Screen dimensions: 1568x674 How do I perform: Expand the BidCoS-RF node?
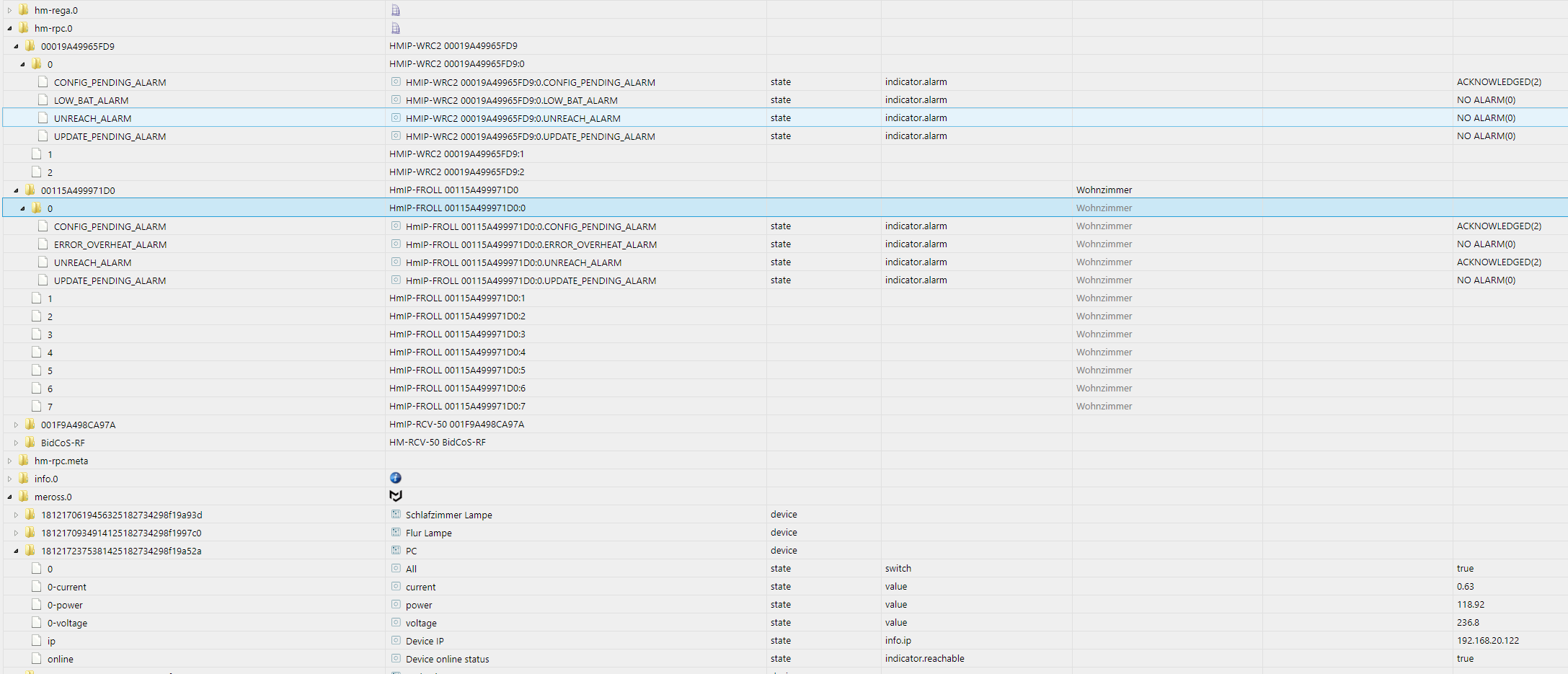[17, 443]
